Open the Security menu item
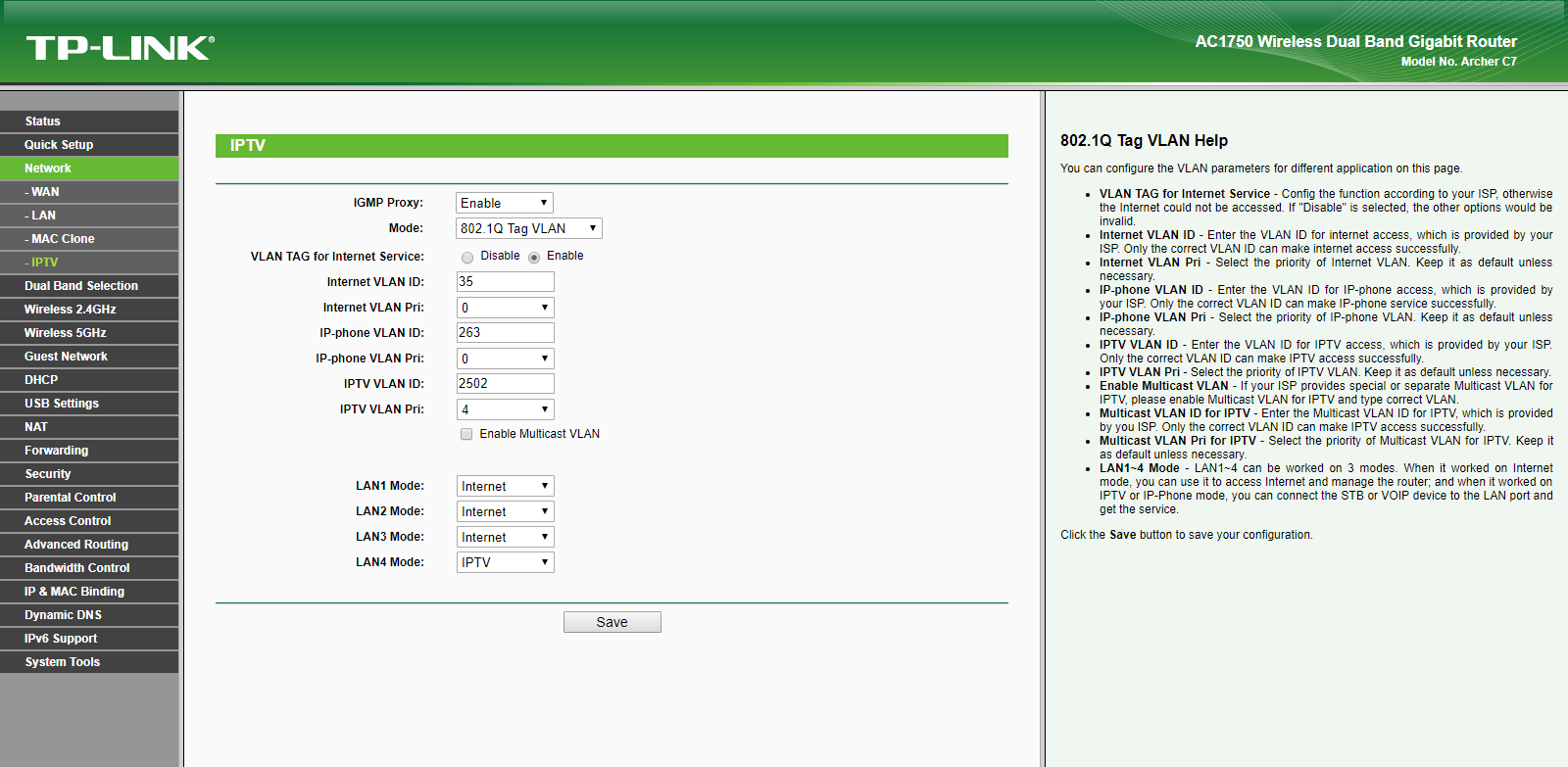The width and height of the screenshot is (1568, 767). click(89, 474)
